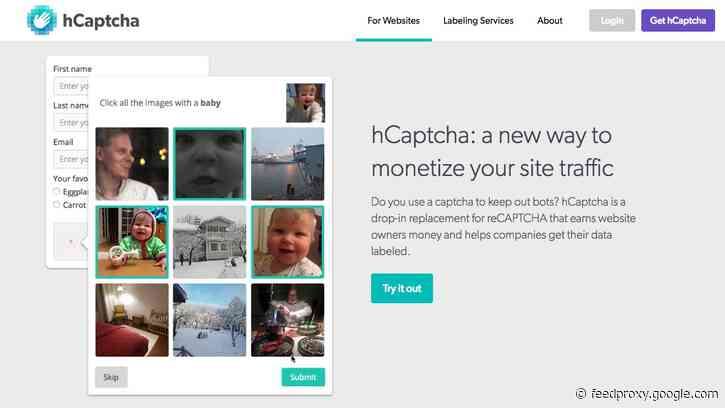Deselect the baby in green hoodie image
Viewport: 725px width, 408px height.
click(132, 242)
